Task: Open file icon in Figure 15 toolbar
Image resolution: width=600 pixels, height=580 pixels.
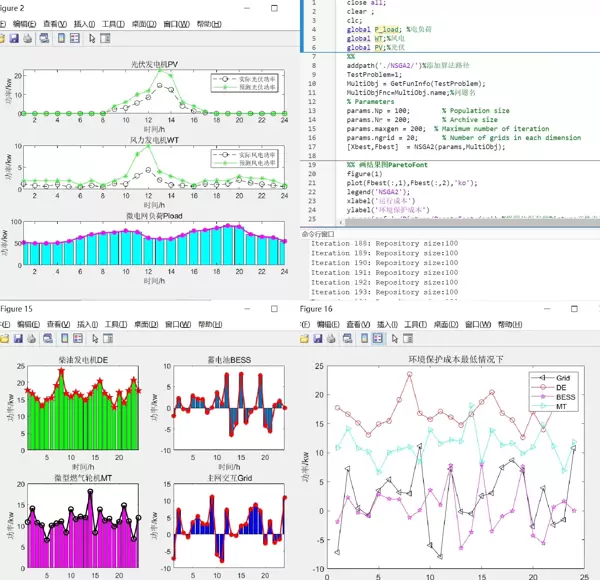Action: [x=2, y=340]
